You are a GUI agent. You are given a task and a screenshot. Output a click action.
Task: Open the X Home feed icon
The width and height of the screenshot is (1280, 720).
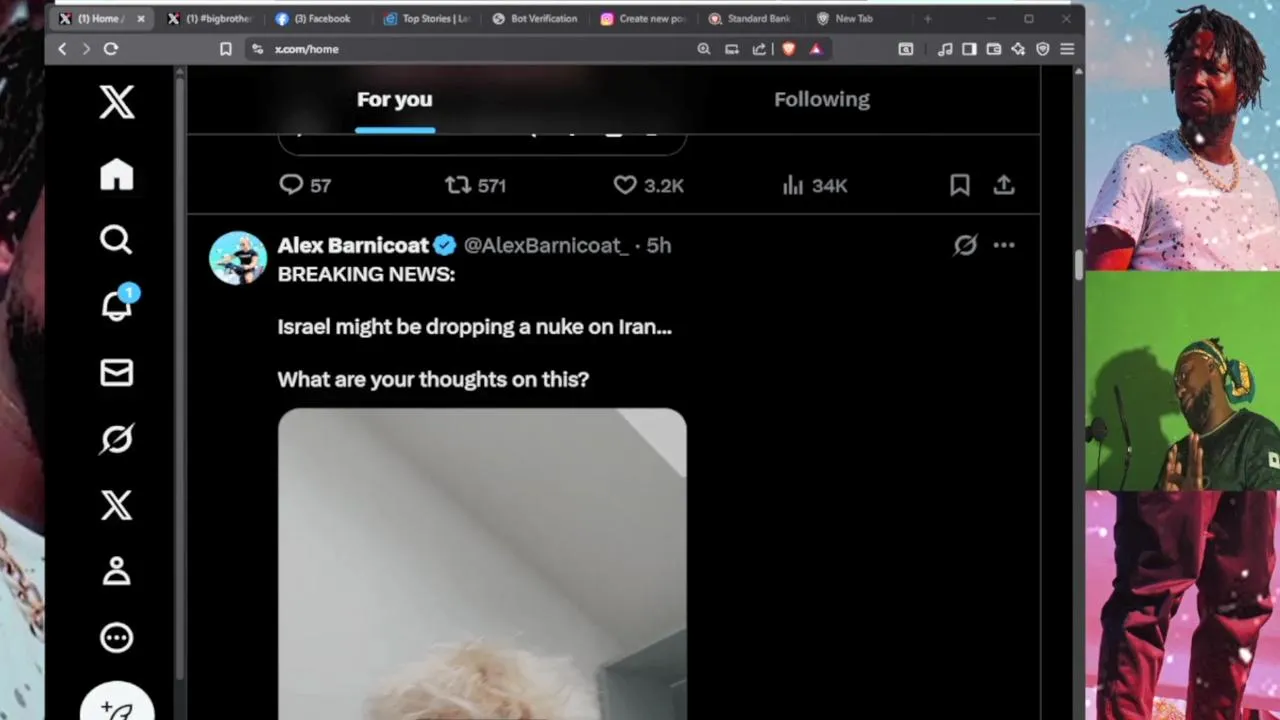click(116, 174)
